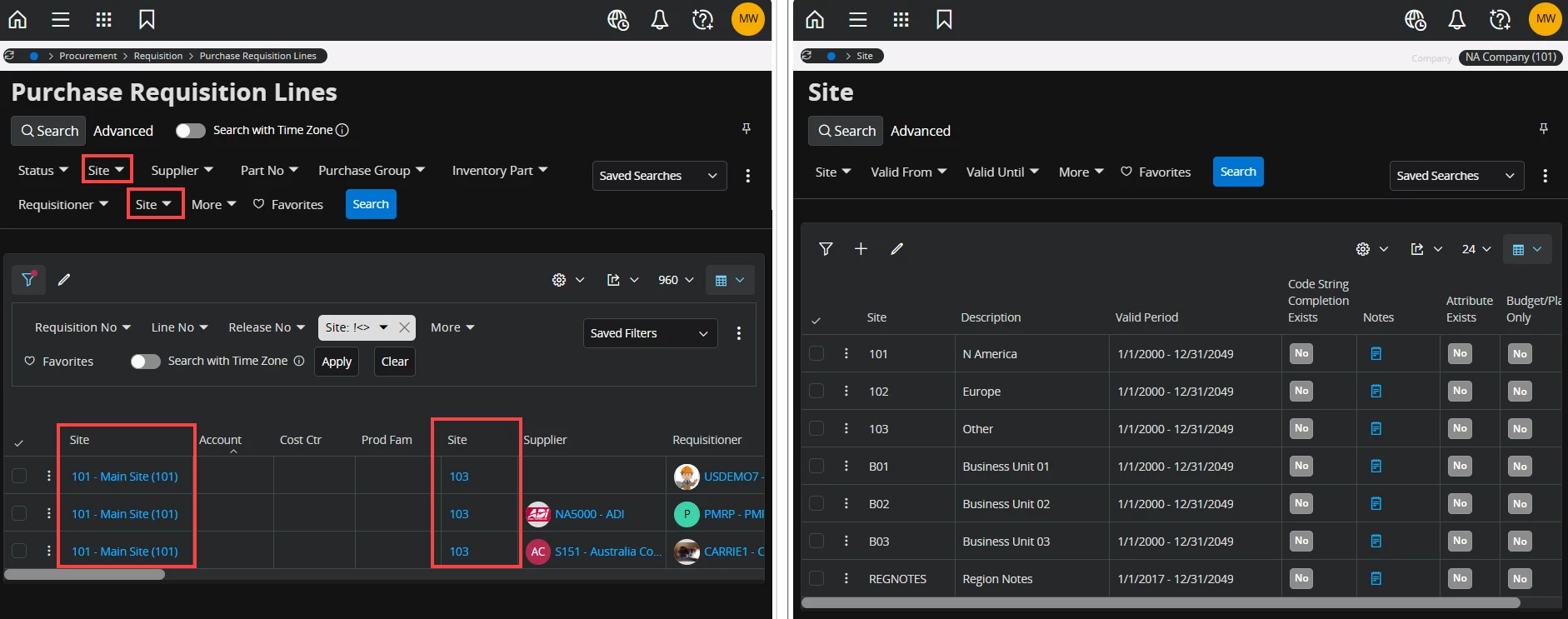Sort by the Valid Period column header
The image size is (1568, 619).
coord(1146,317)
